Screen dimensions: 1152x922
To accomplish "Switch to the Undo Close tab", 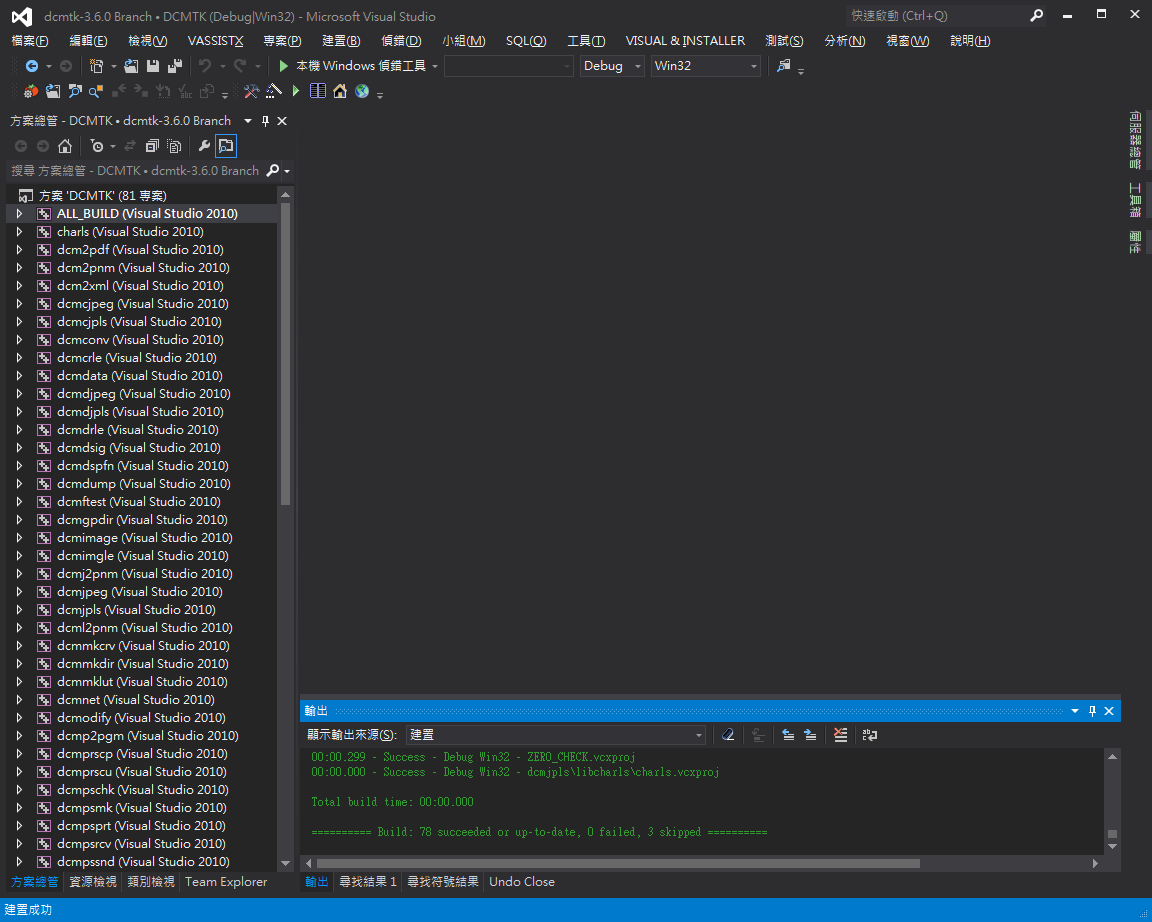I will [522, 882].
